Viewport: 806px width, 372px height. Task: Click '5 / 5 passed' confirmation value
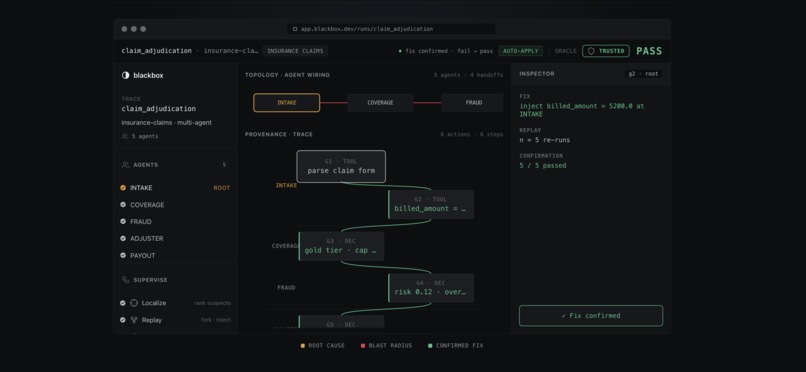tap(542, 165)
